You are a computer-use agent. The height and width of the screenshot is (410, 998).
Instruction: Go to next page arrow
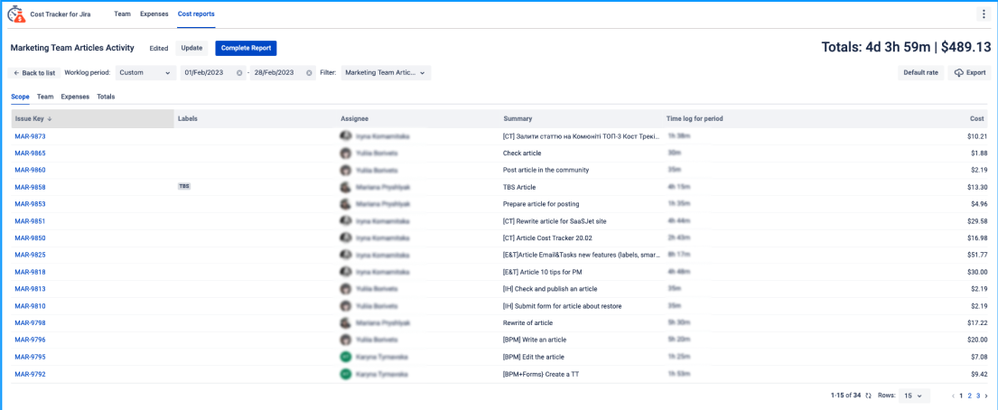pos(986,395)
